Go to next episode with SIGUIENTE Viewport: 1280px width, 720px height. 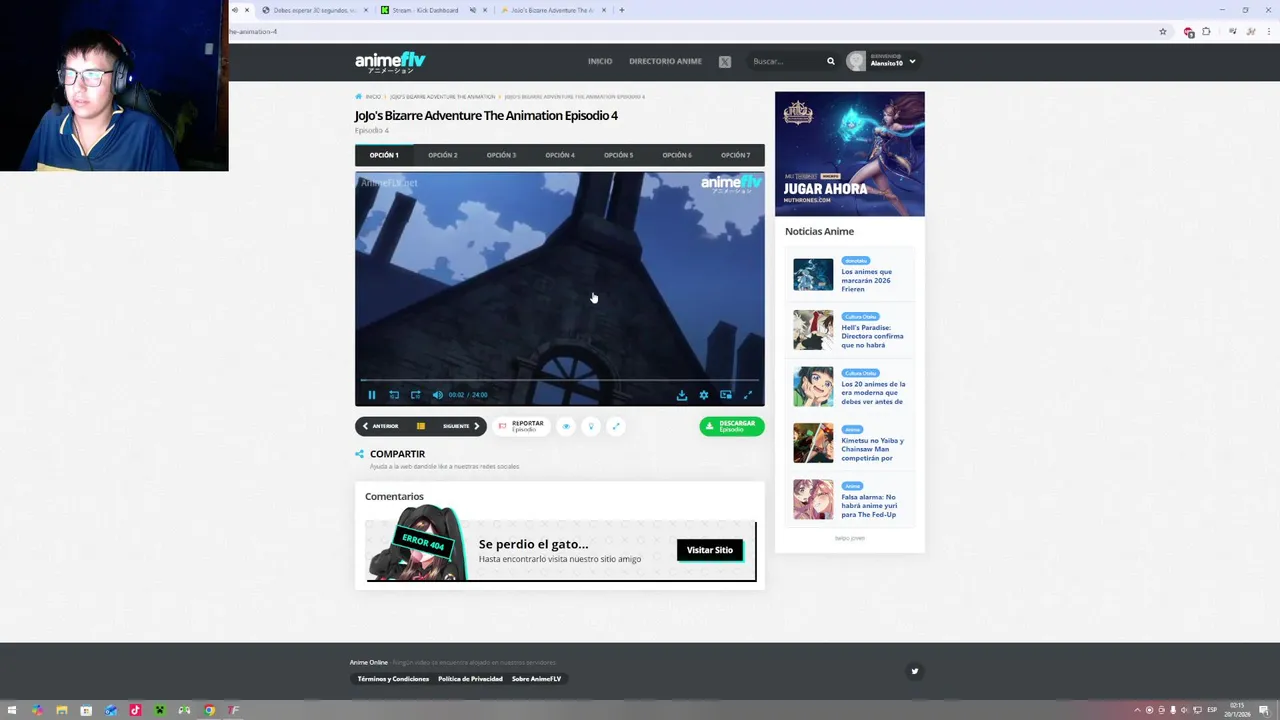[x=462, y=426]
